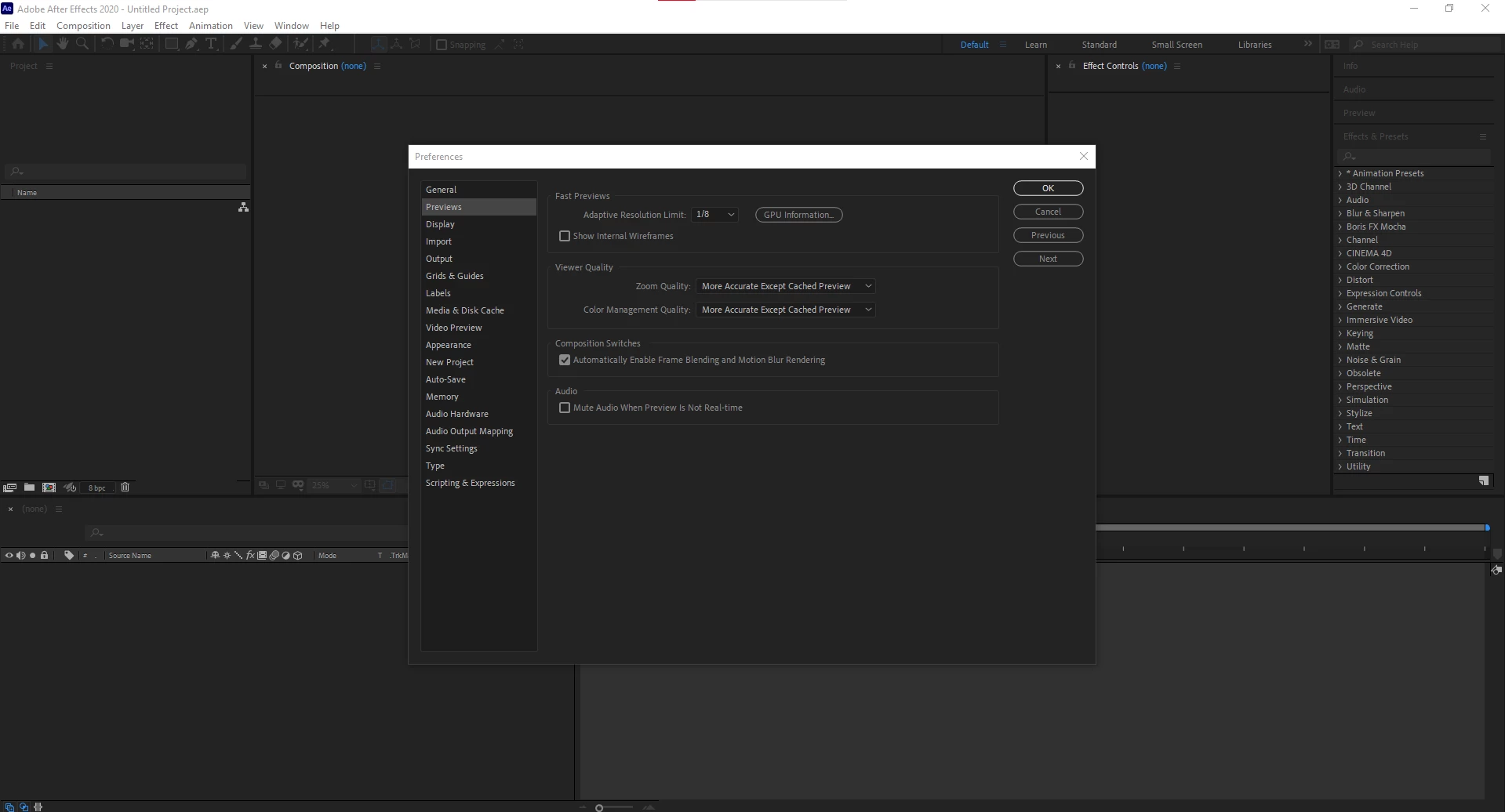
Task: Select the Rotation tool
Action: click(107, 44)
